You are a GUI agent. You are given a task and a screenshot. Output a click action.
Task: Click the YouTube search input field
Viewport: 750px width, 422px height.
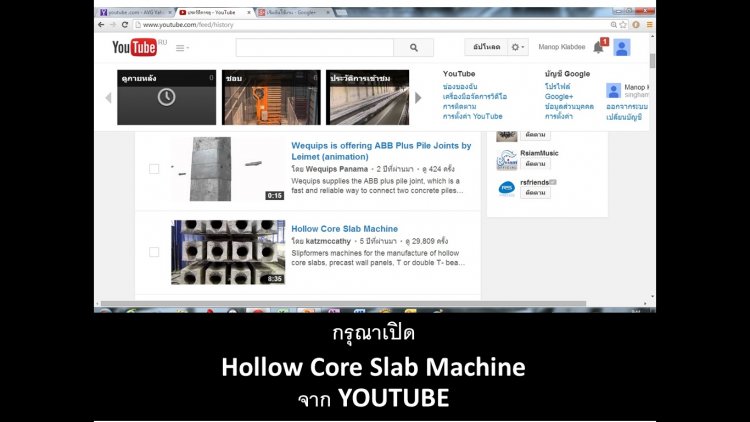tap(315, 47)
